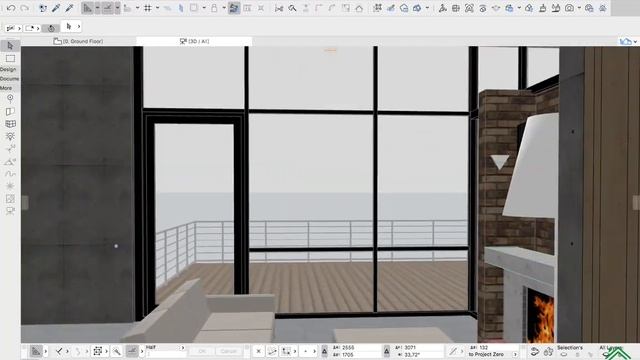
Task: Select the Figure picture tool in toolbox
Action: [10, 199]
